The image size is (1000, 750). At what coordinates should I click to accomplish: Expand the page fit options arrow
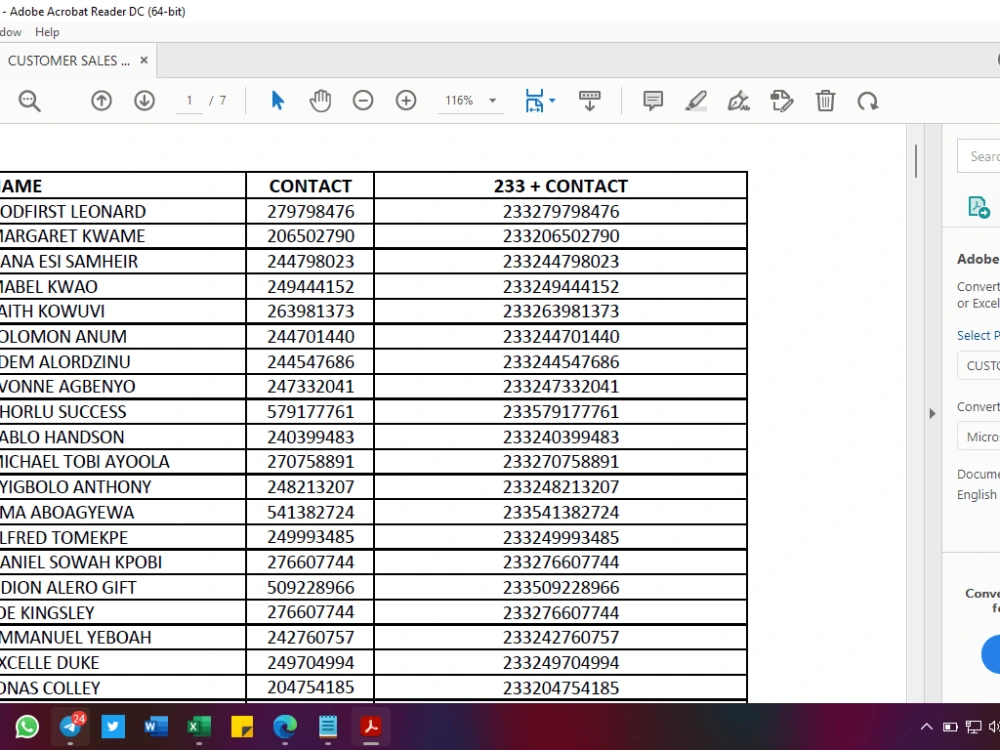pyautogui.click(x=552, y=101)
